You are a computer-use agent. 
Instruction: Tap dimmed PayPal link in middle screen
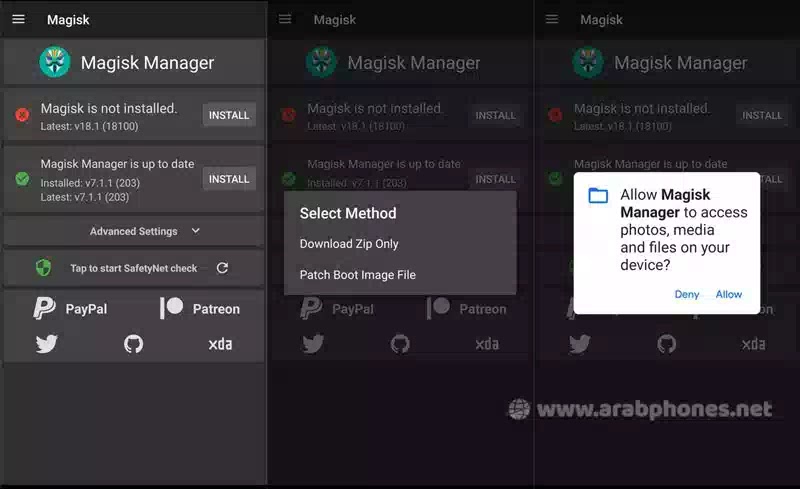click(x=337, y=309)
